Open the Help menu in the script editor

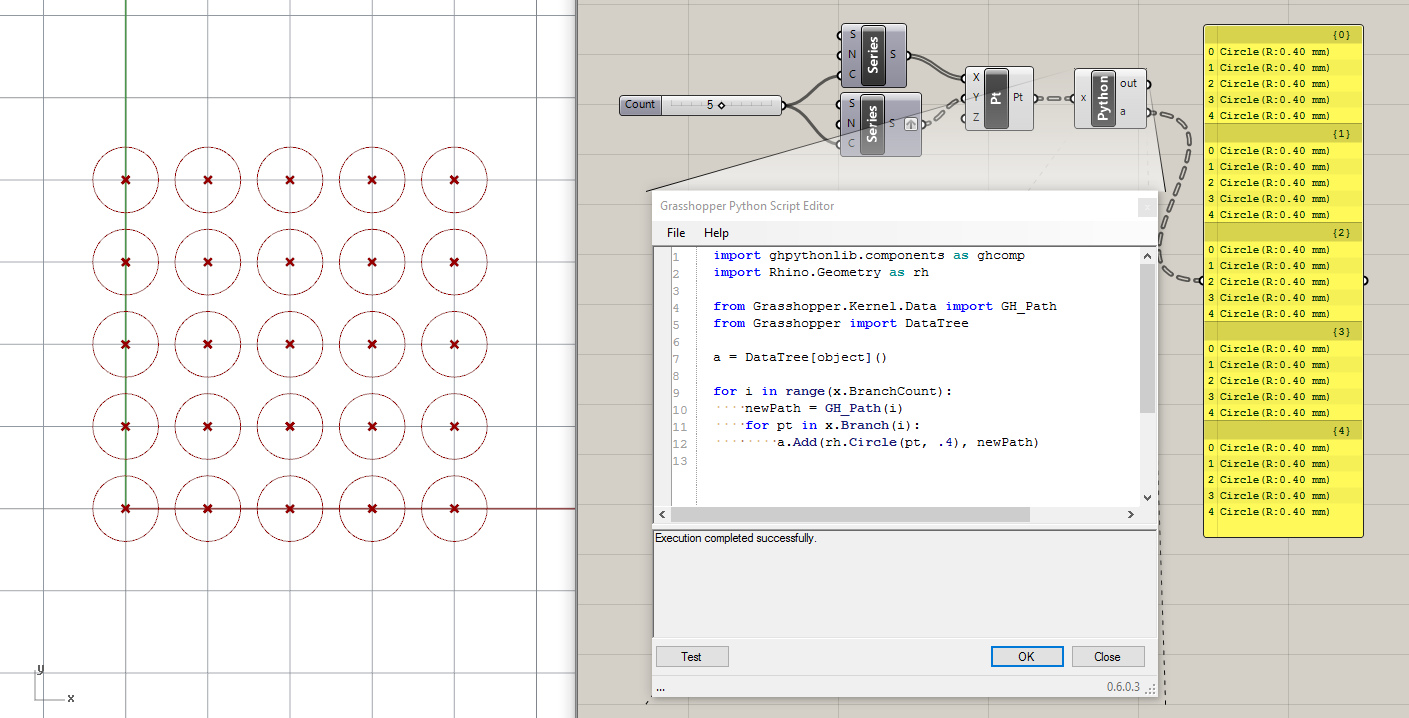click(716, 232)
